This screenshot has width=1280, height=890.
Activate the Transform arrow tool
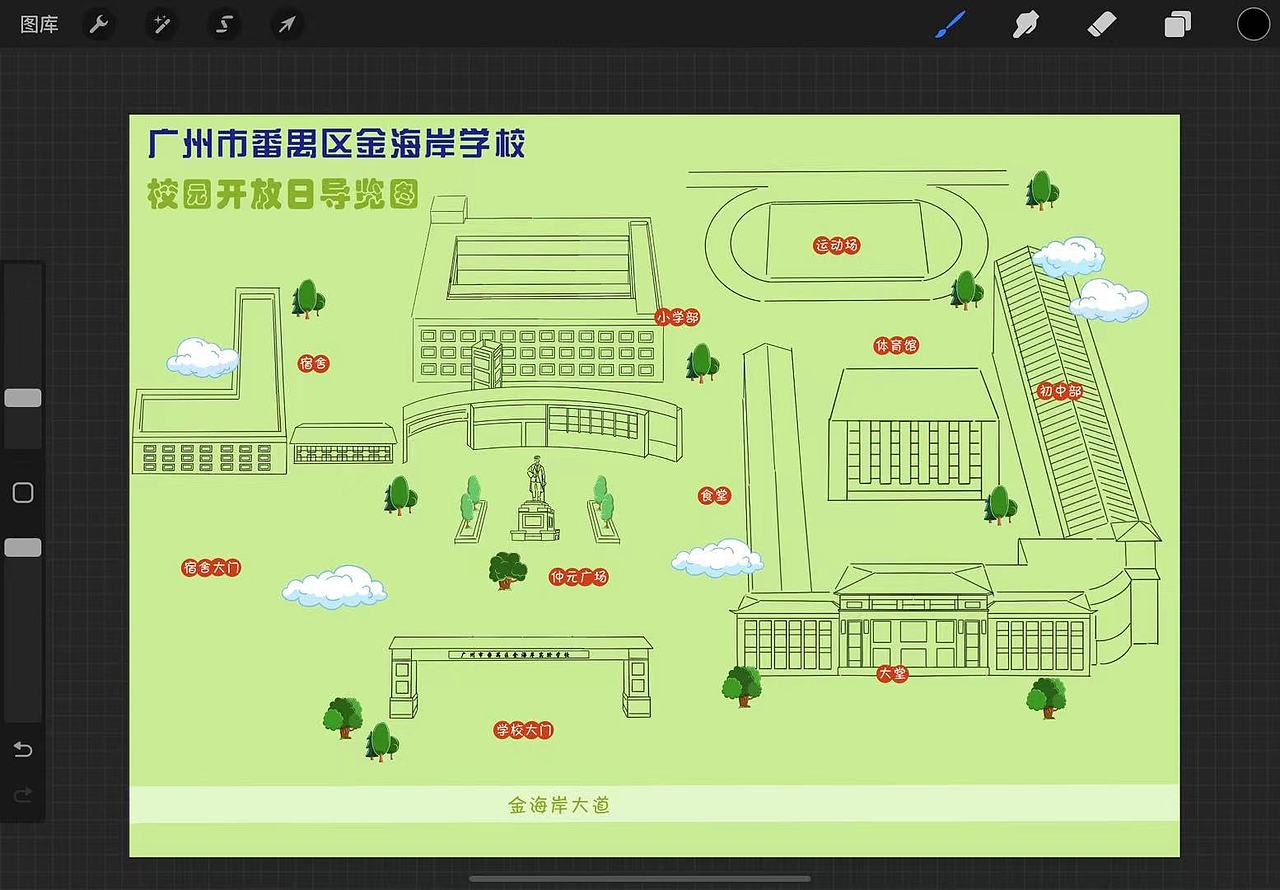[x=287, y=24]
